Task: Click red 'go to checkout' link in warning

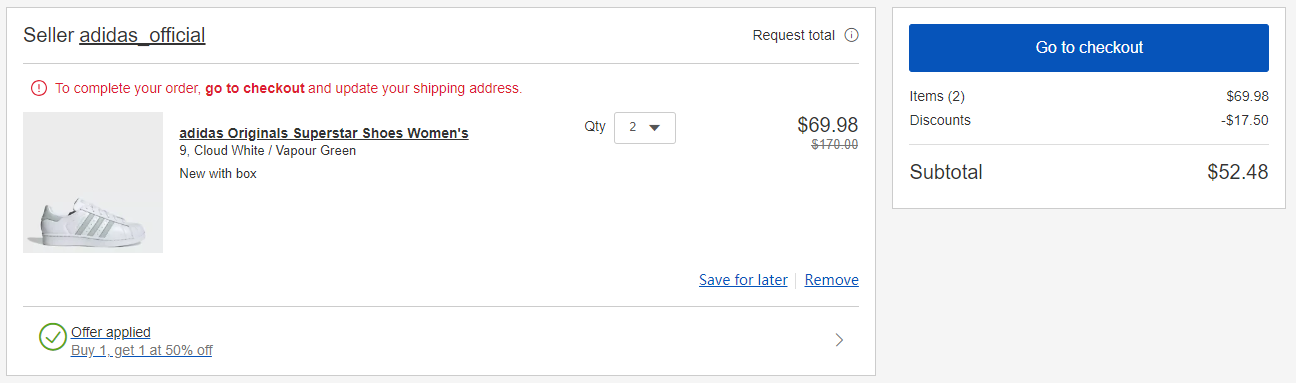Action: (x=255, y=88)
